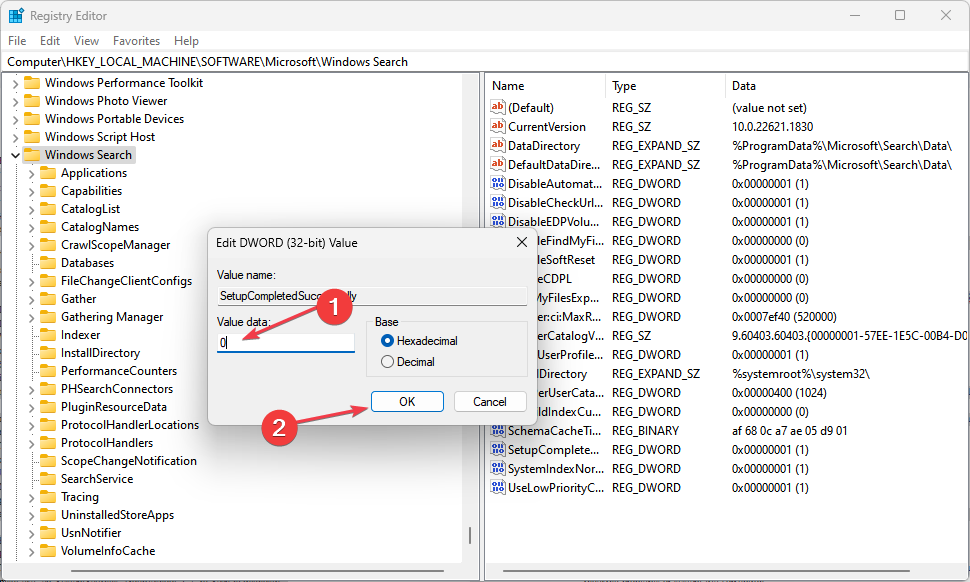Click the 10.0.22621.1830 data cell
Screen dimensions: 970x582
(x=772, y=127)
